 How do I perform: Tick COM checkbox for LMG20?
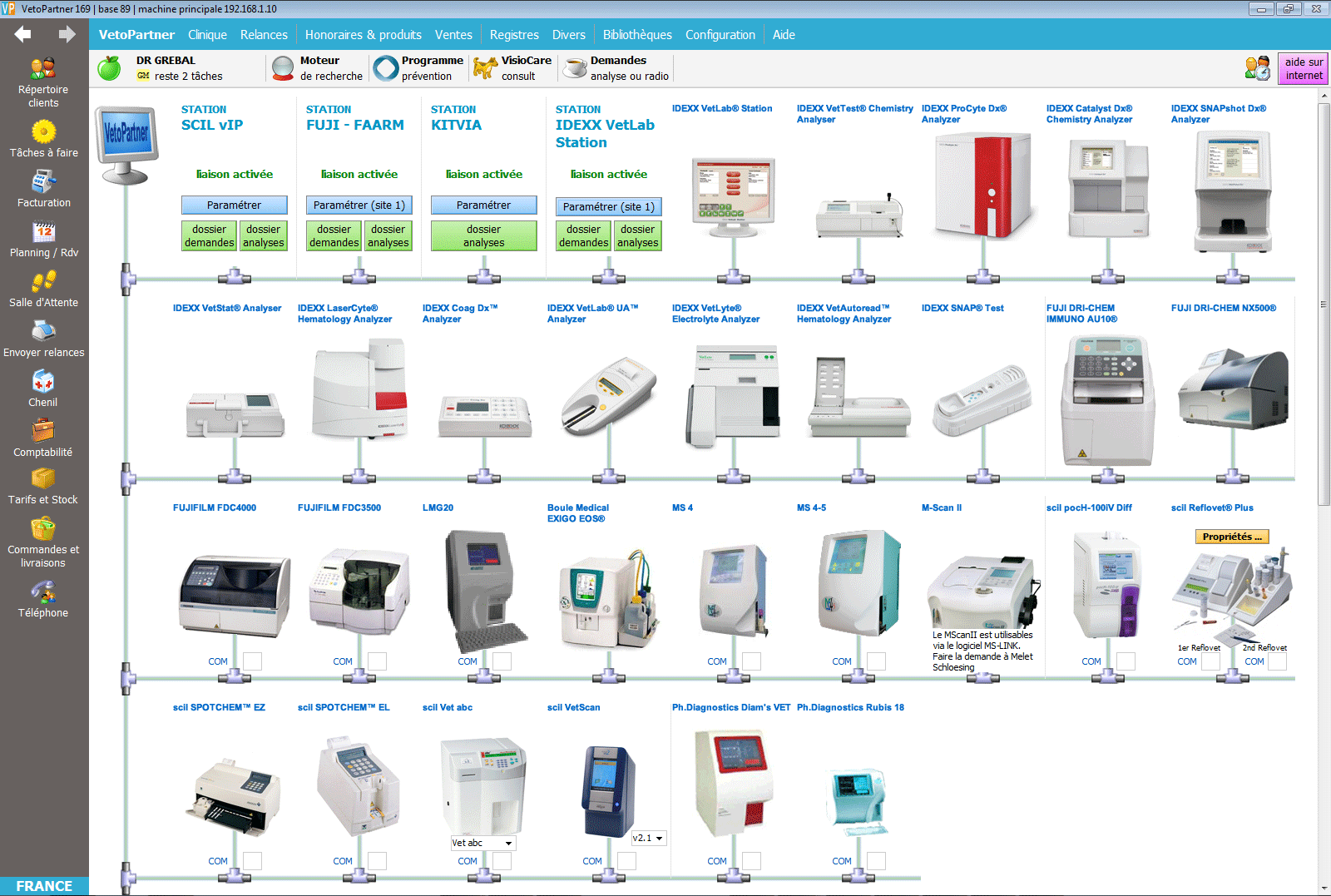click(502, 661)
